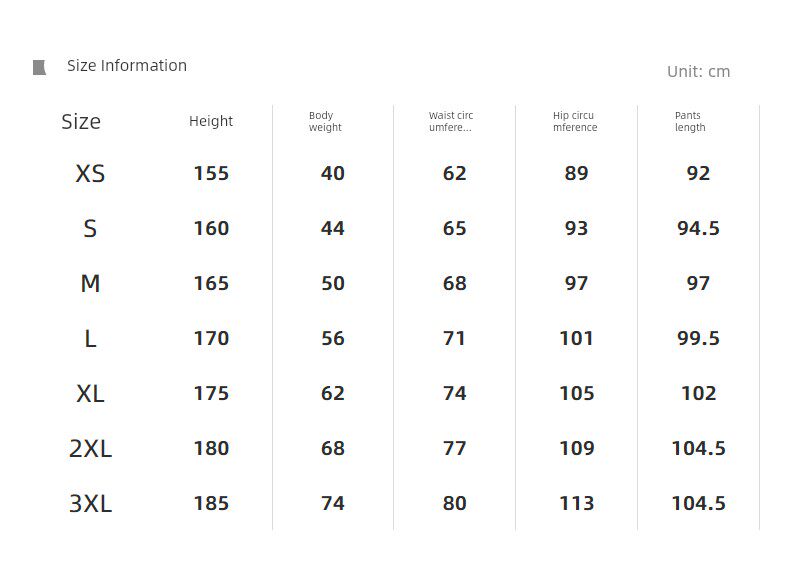
Task: Select the Size column header
Action: [x=81, y=122]
